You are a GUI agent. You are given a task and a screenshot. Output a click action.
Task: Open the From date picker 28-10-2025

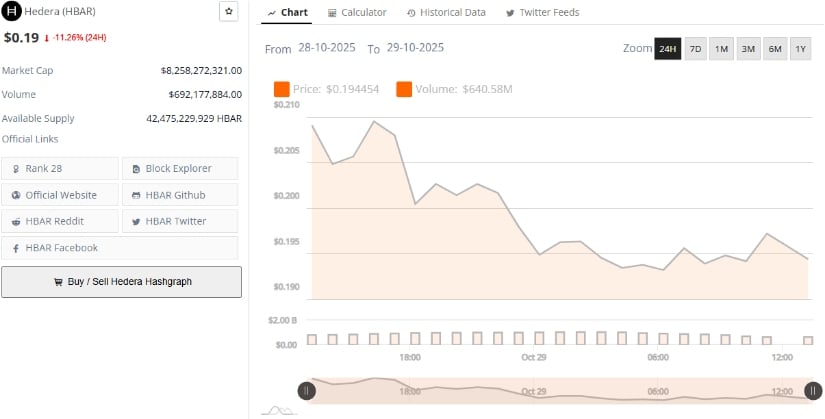click(329, 48)
